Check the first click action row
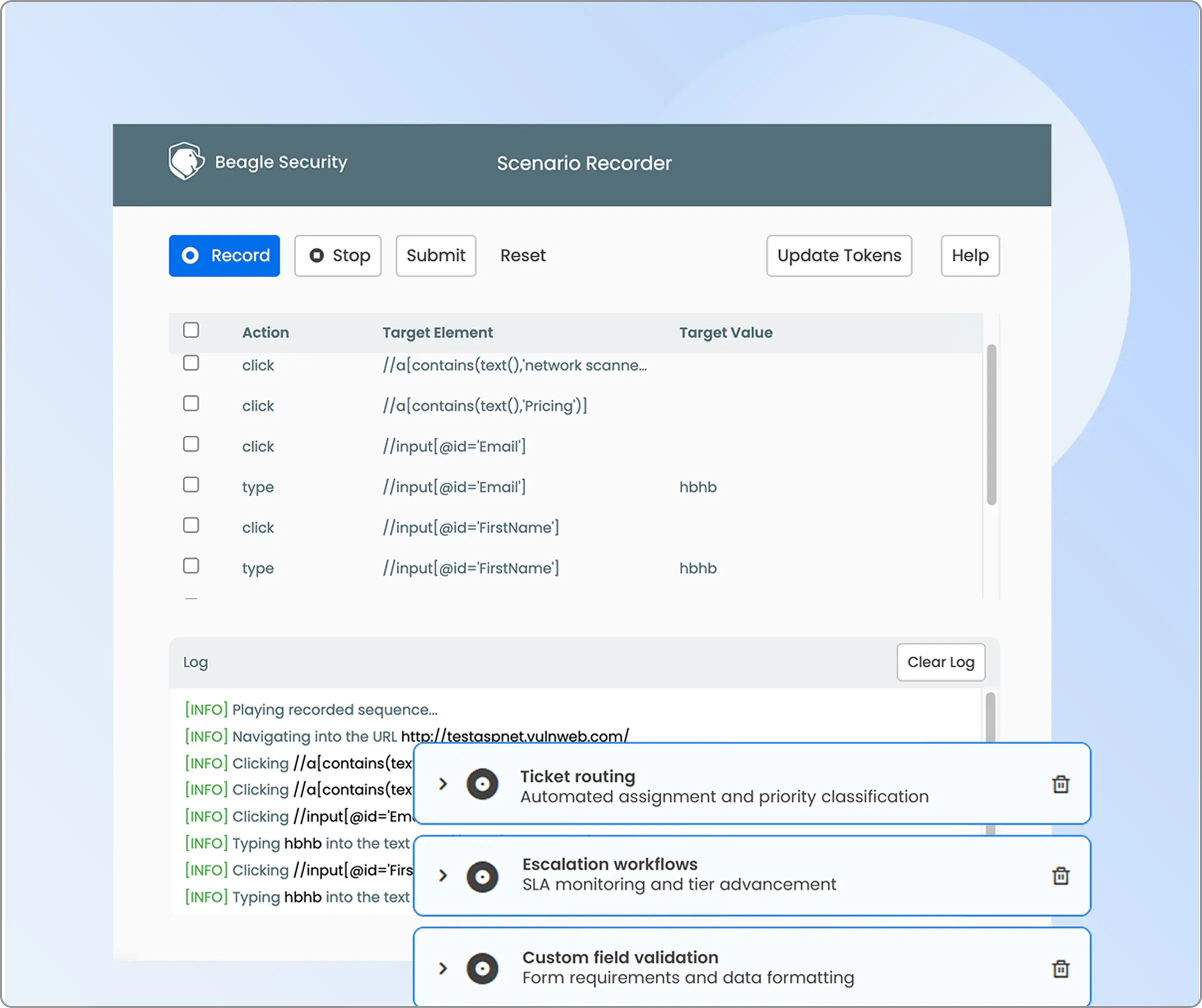 (x=191, y=363)
